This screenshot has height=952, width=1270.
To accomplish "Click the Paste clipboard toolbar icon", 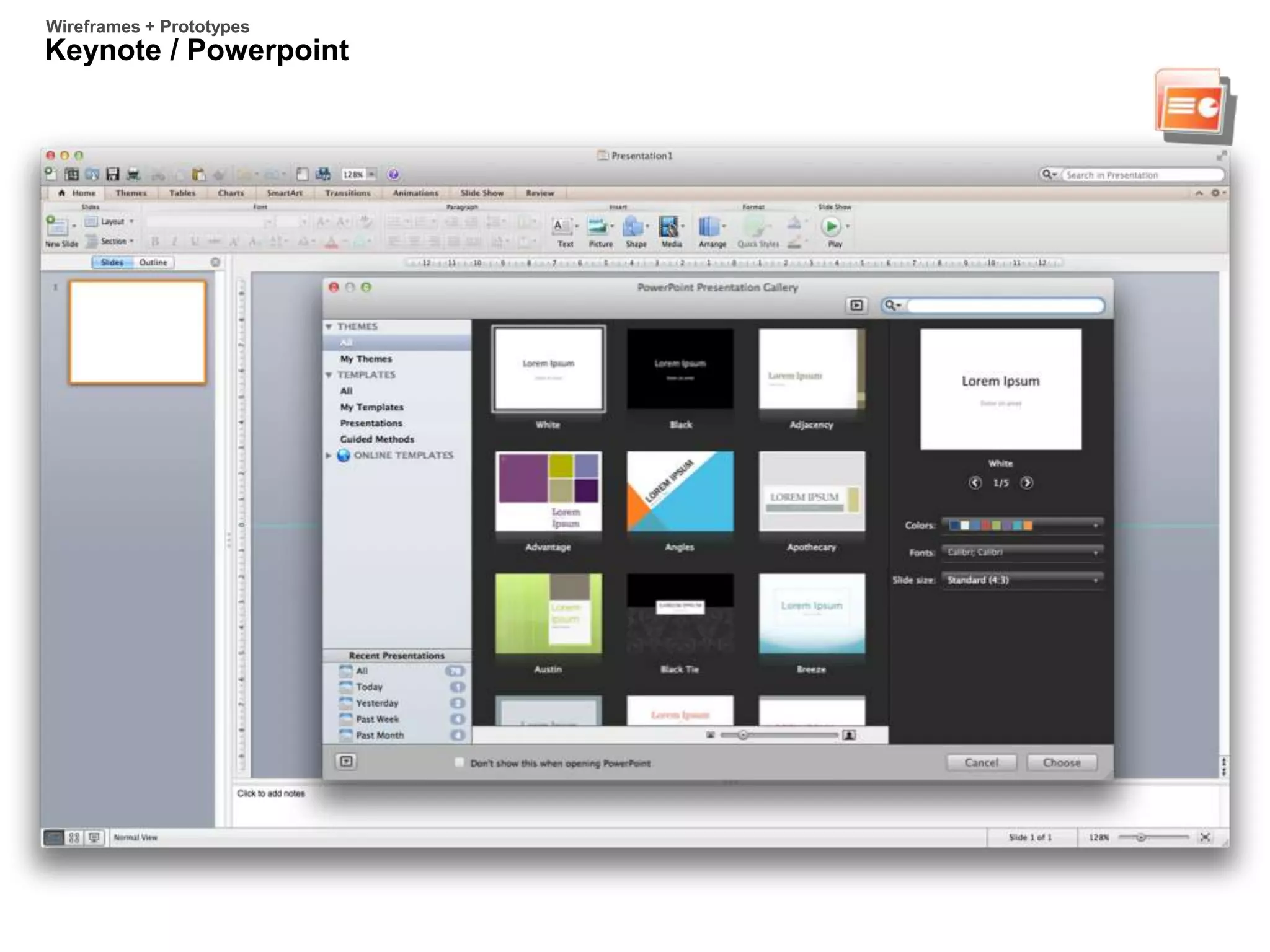I will pyautogui.click(x=198, y=174).
